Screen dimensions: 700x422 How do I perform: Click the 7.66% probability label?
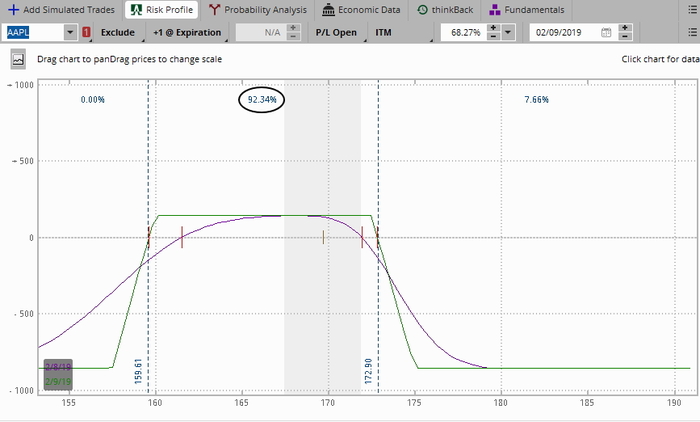537,100
